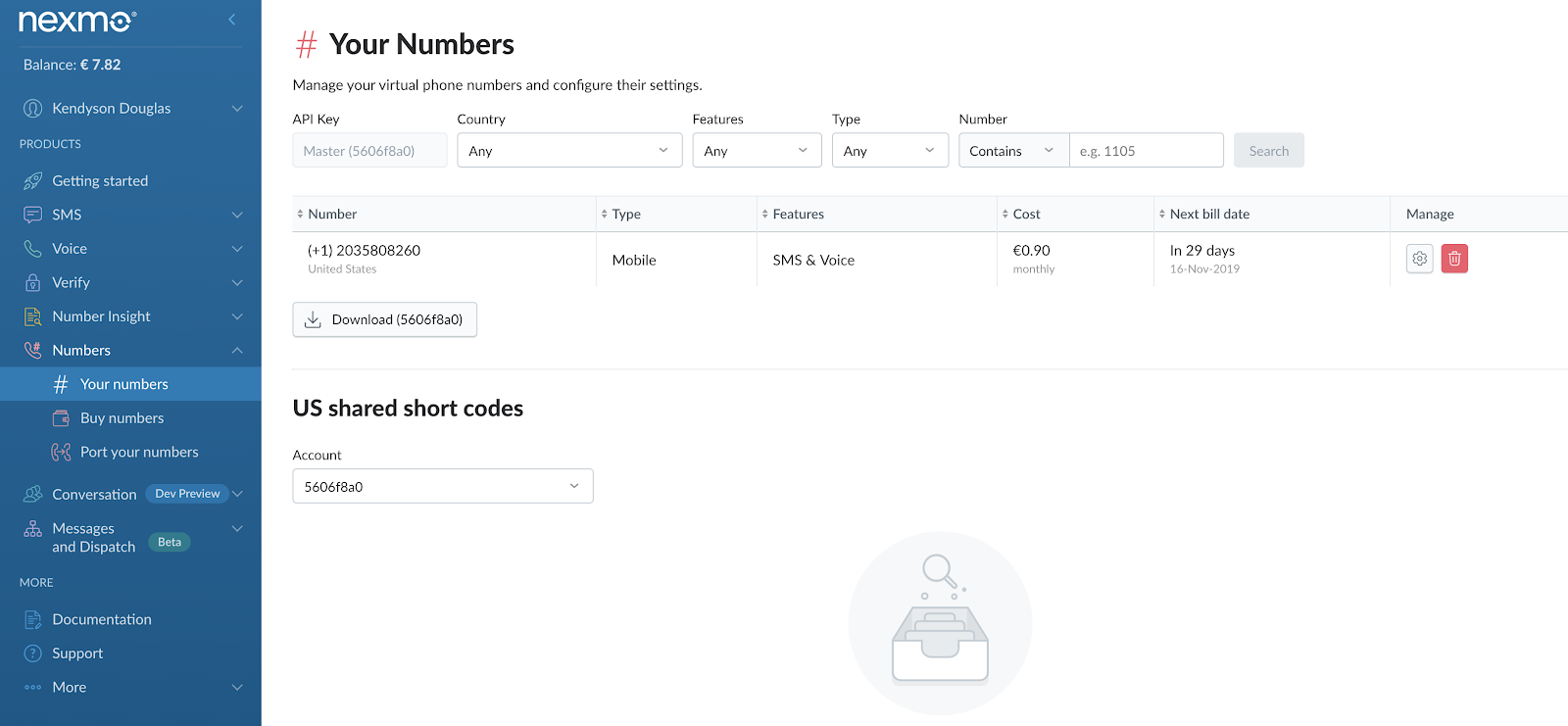Screen dimensions: 1568x726
Task: Sort table by Features column arrows
Action: (765, 214)
